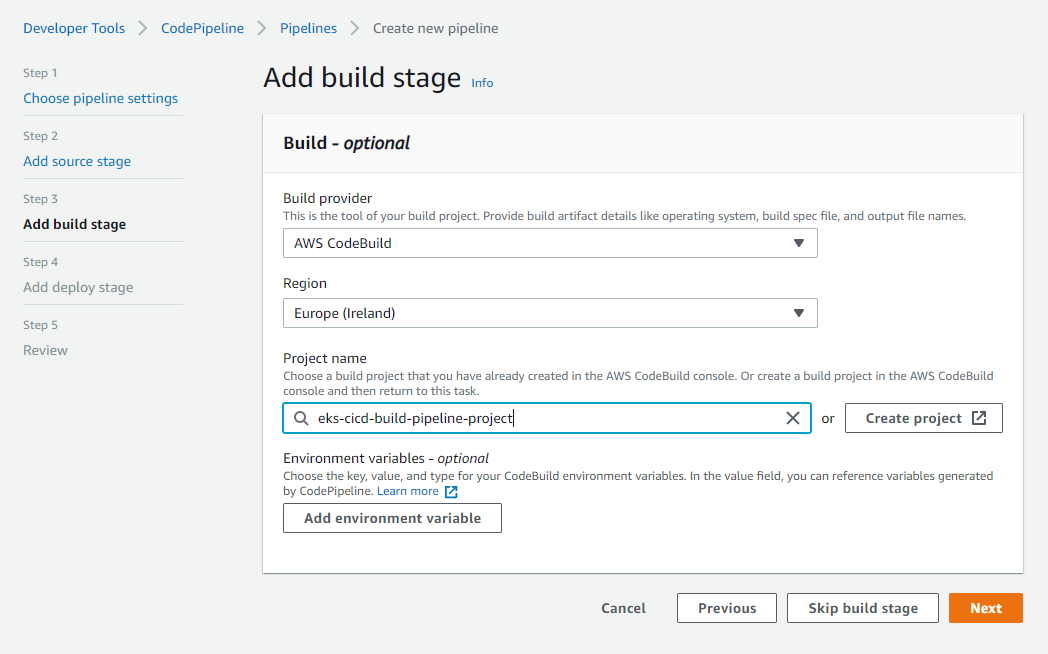
Task: Open the Region dropdown showing Europe (Ireland)
Action: 550,313
